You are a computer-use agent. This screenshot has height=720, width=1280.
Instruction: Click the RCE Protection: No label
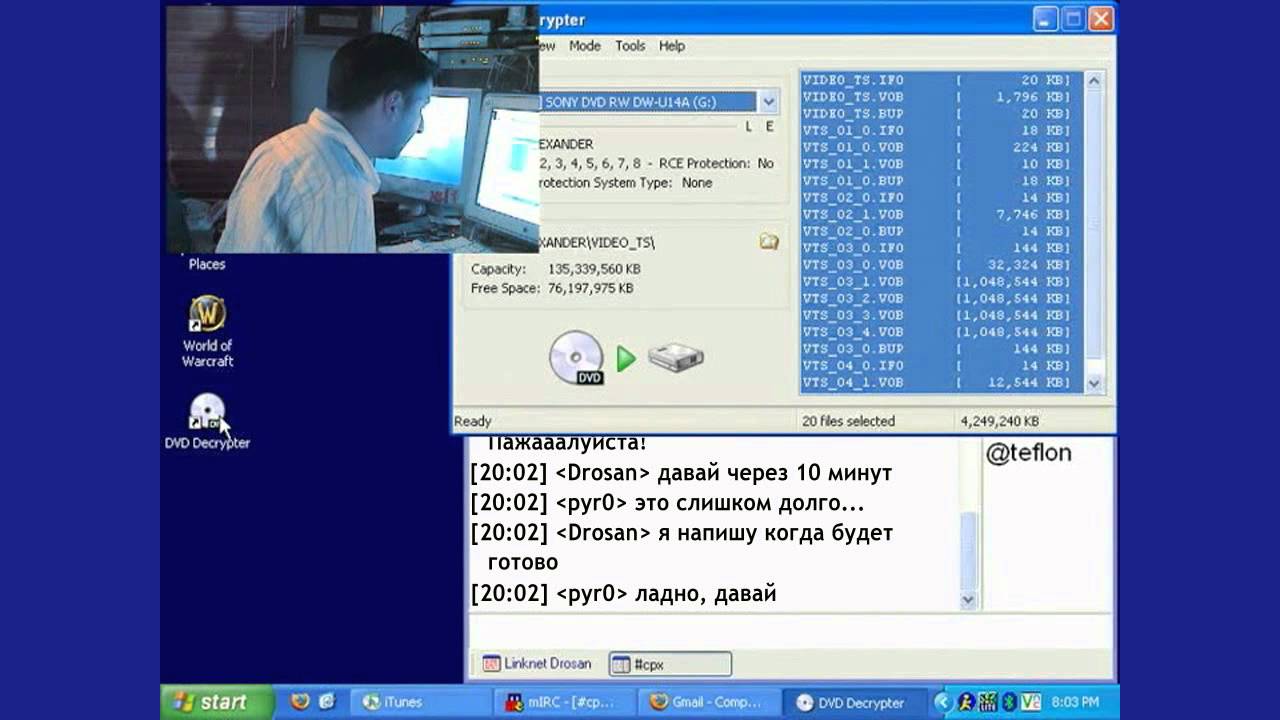pyautogui.click(x=715, y=163)
